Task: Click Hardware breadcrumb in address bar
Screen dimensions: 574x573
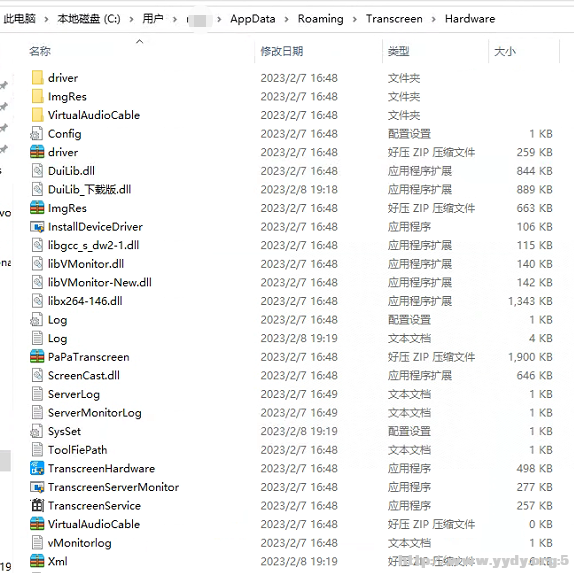Action: coord(470,19)
